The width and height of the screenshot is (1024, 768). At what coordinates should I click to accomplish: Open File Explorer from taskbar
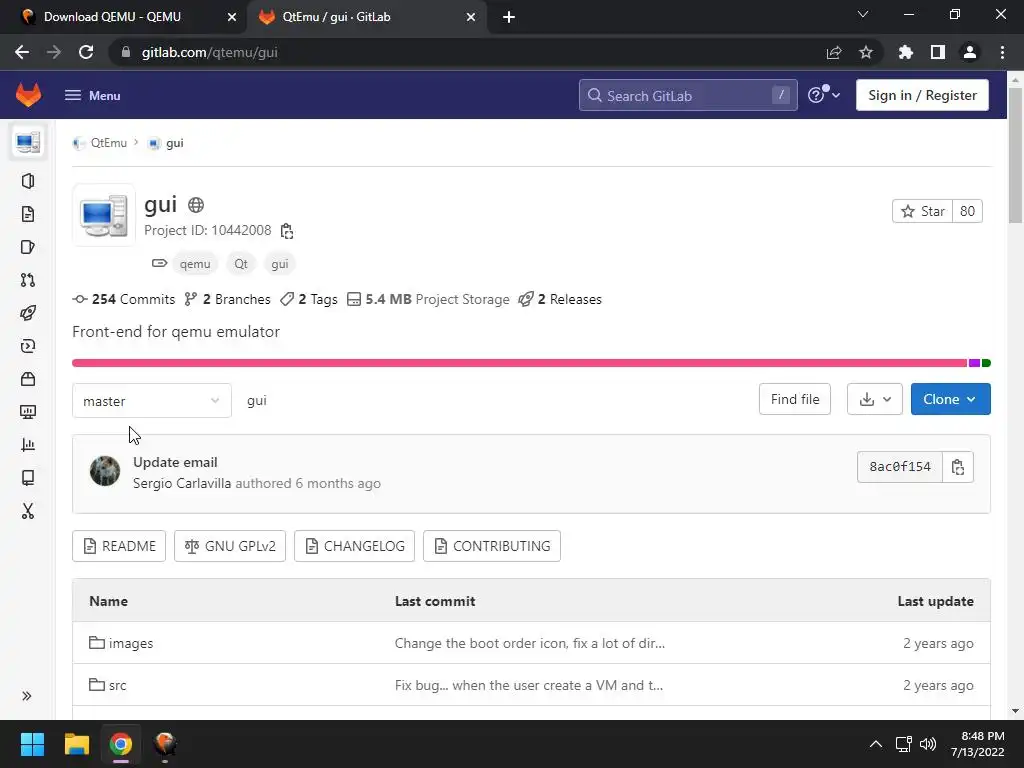[76, 744]
